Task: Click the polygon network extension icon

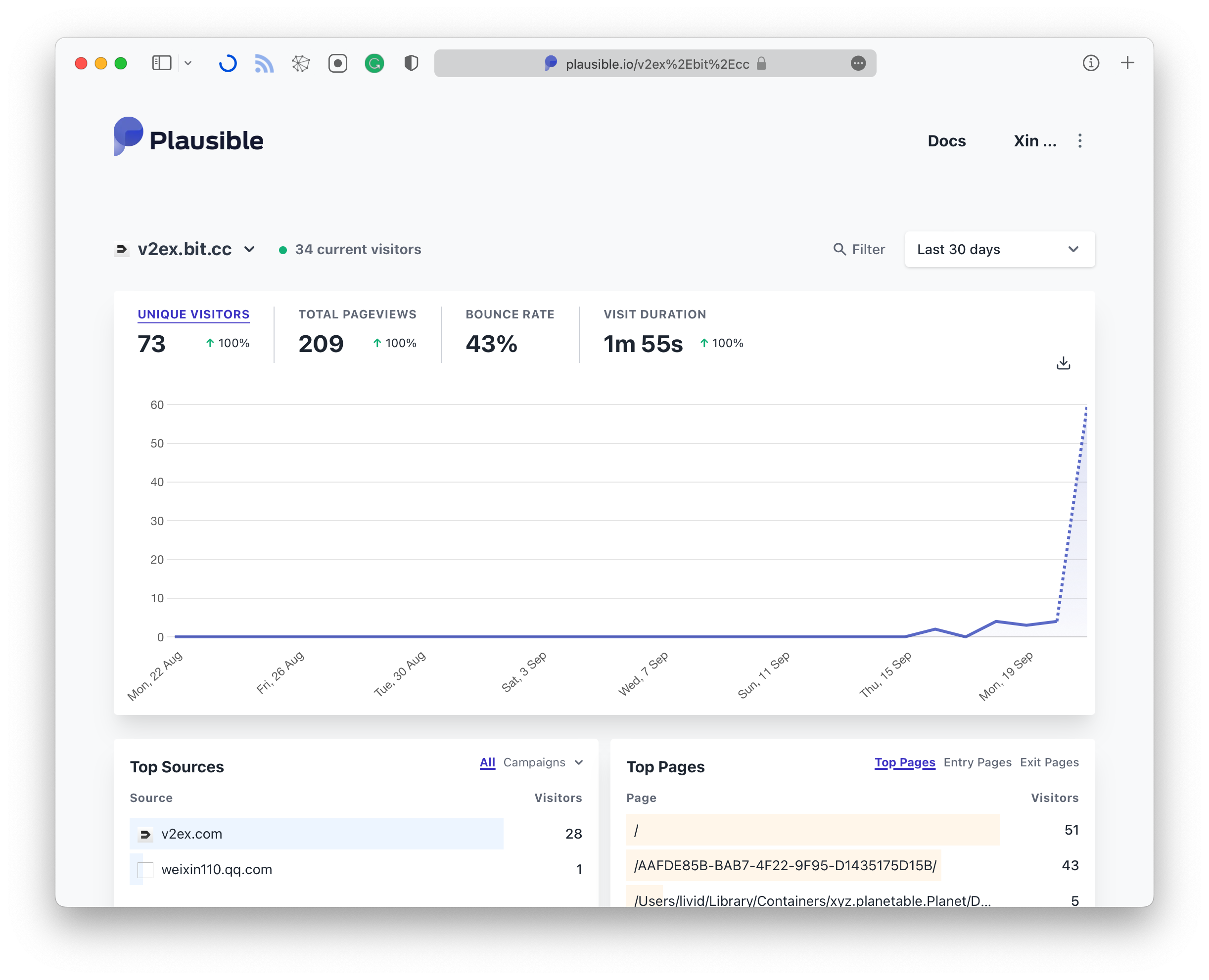Action: (301, 63)
